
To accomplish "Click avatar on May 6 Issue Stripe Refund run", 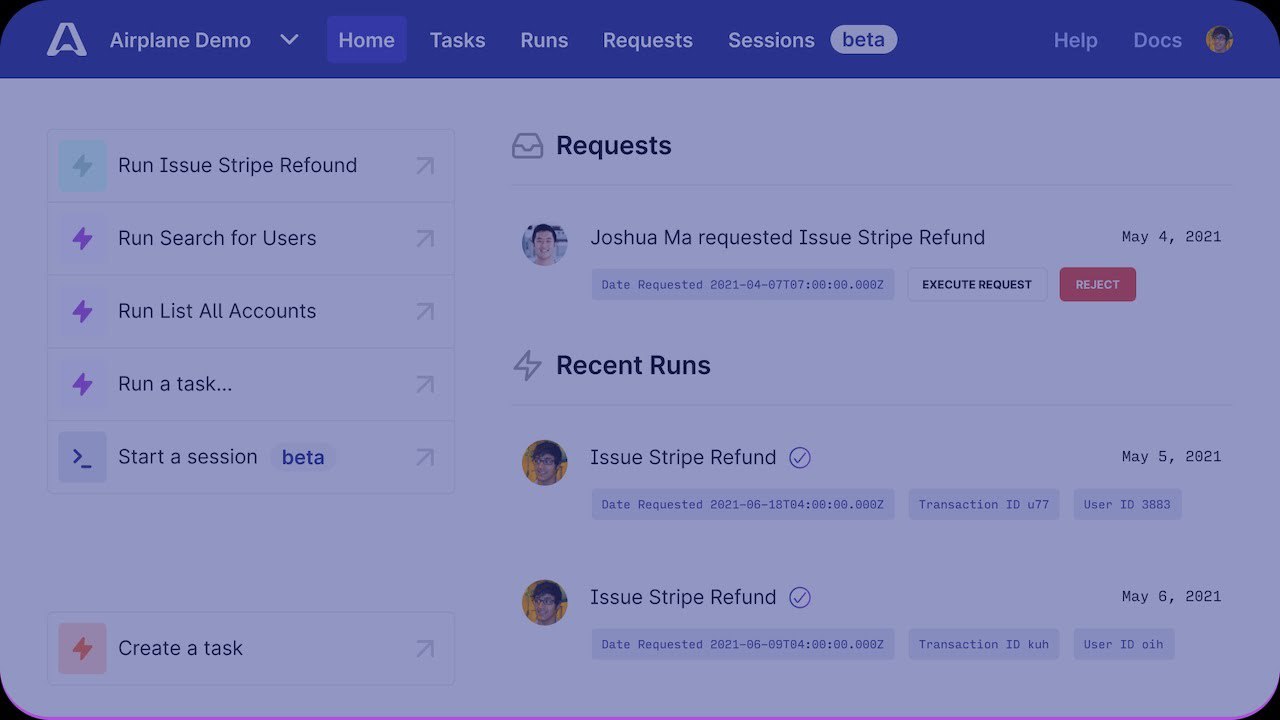I will 545,603.
